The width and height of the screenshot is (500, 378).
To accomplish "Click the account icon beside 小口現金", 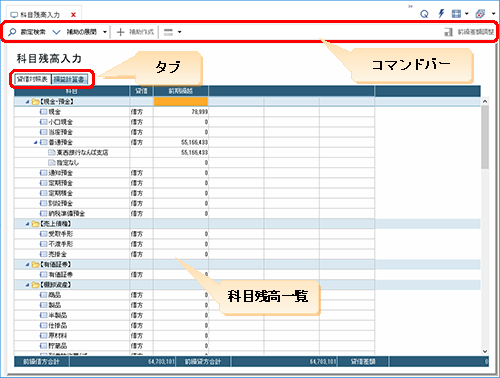I will (x=43, y=122).
